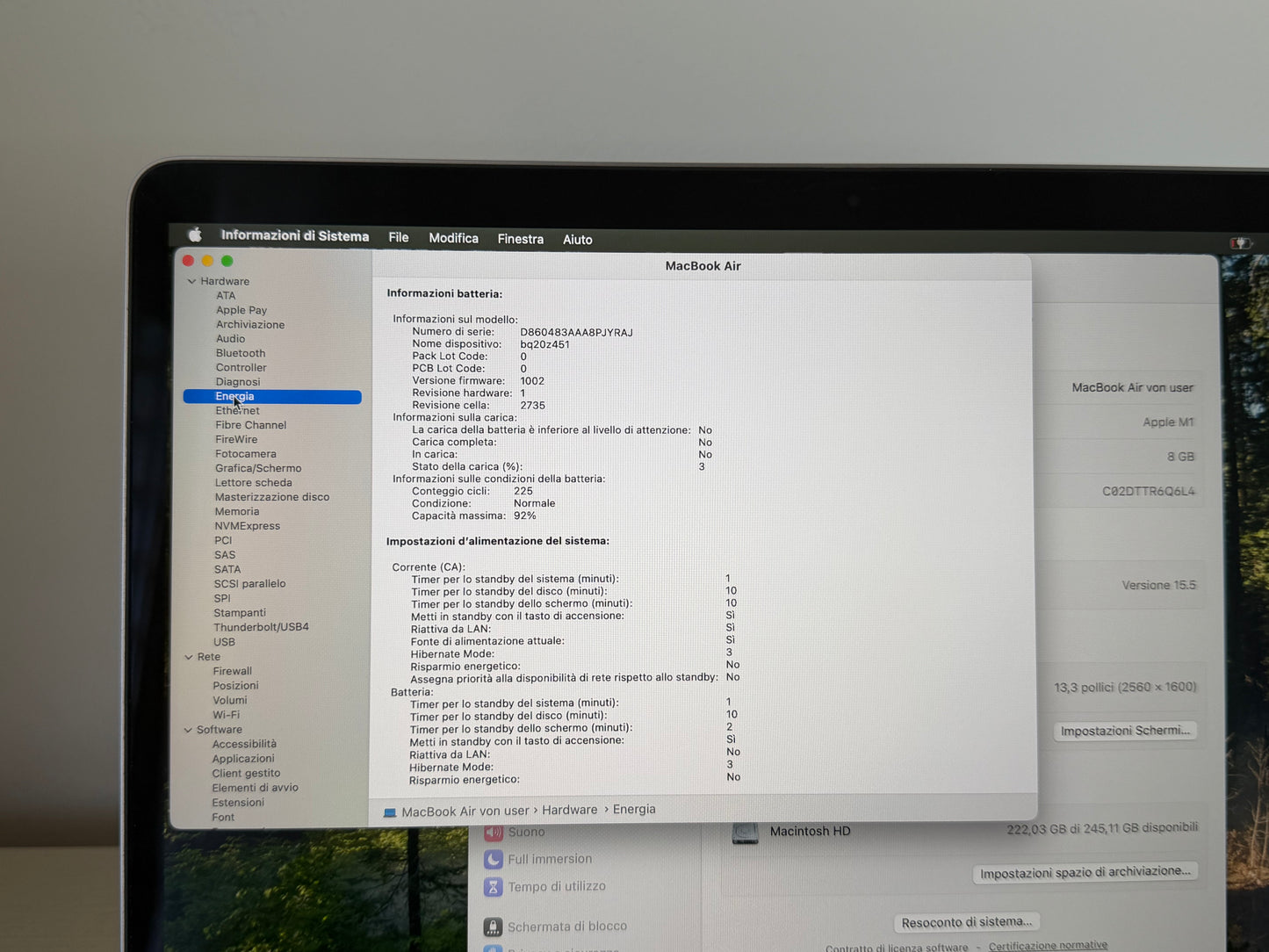Select Fibre Channel in sidebar
This screenshot has width=1269, height=952.
point(250,425)
